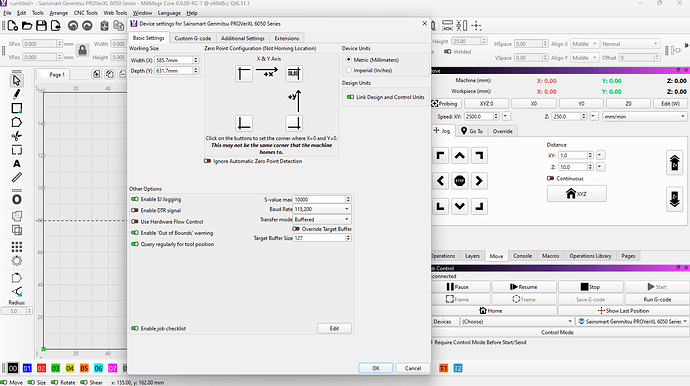
Task: Click the Control Mode button
Action: (557, 332)
